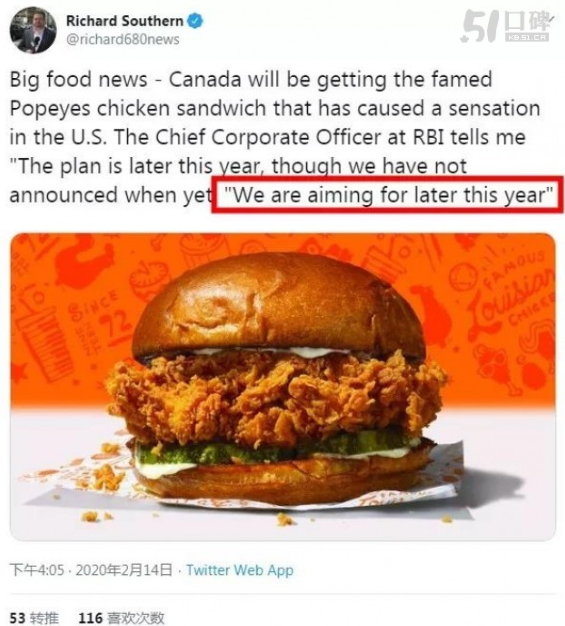This screenshot has width=565, height=626.
Task: Click the KB.51.CA watermark text
Action: 527,37
